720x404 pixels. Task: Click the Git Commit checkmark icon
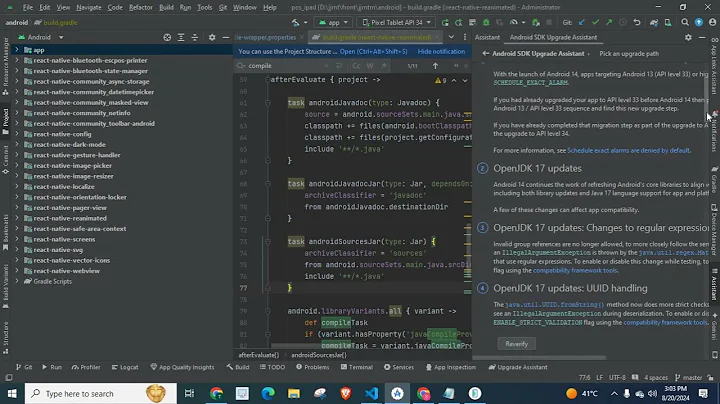[596, 22]
